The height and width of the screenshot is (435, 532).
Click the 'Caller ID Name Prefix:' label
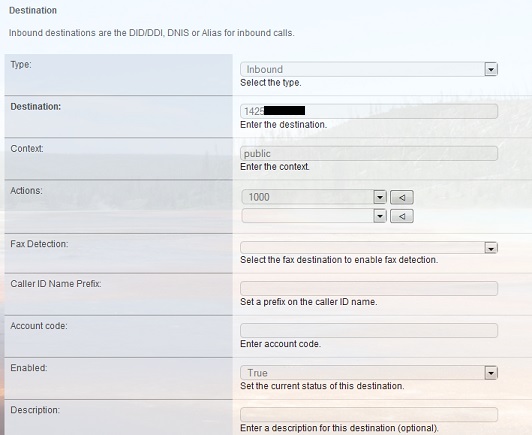click(x=56, y=283)
